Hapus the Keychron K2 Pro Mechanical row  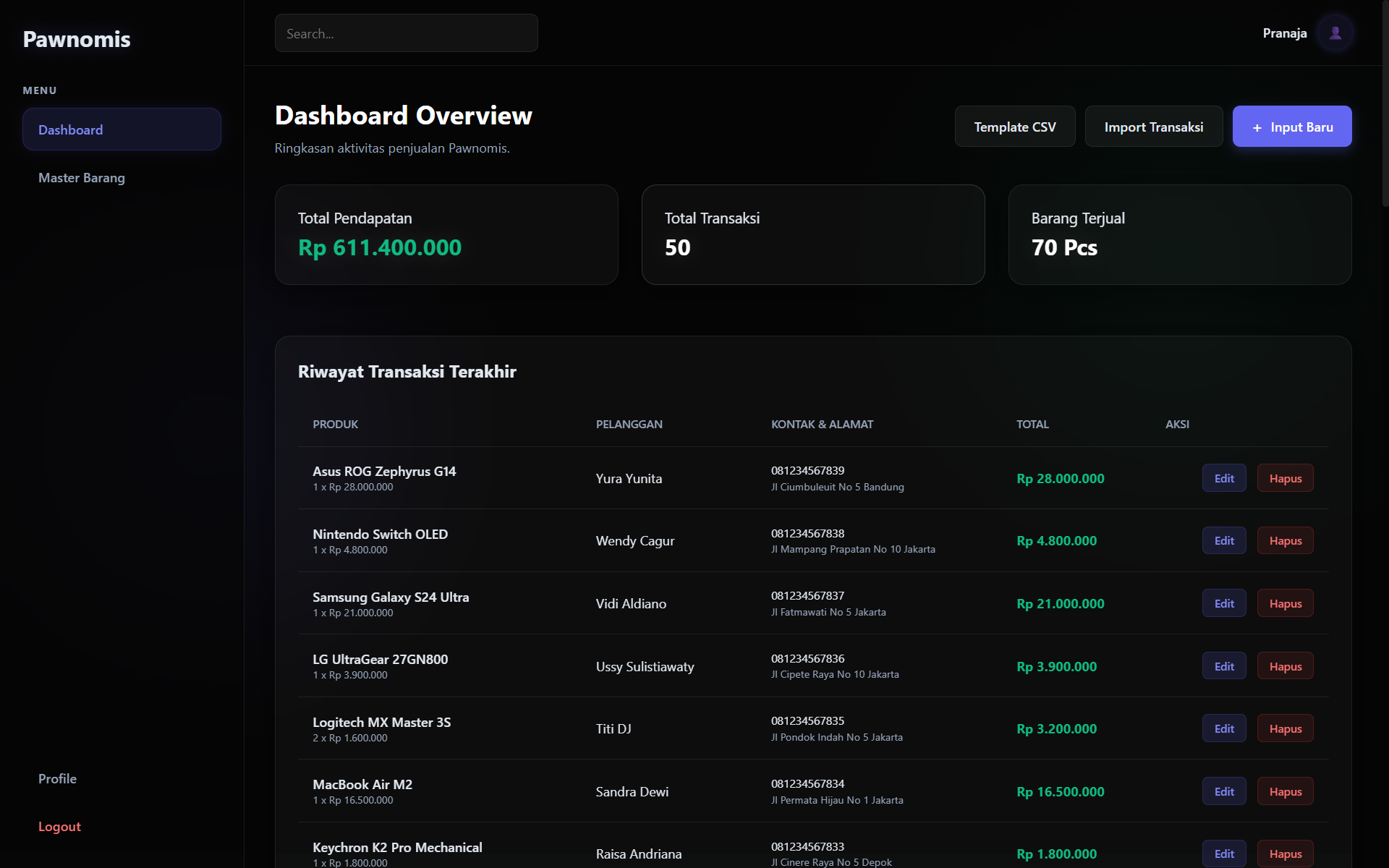[x=1285, y=854]
